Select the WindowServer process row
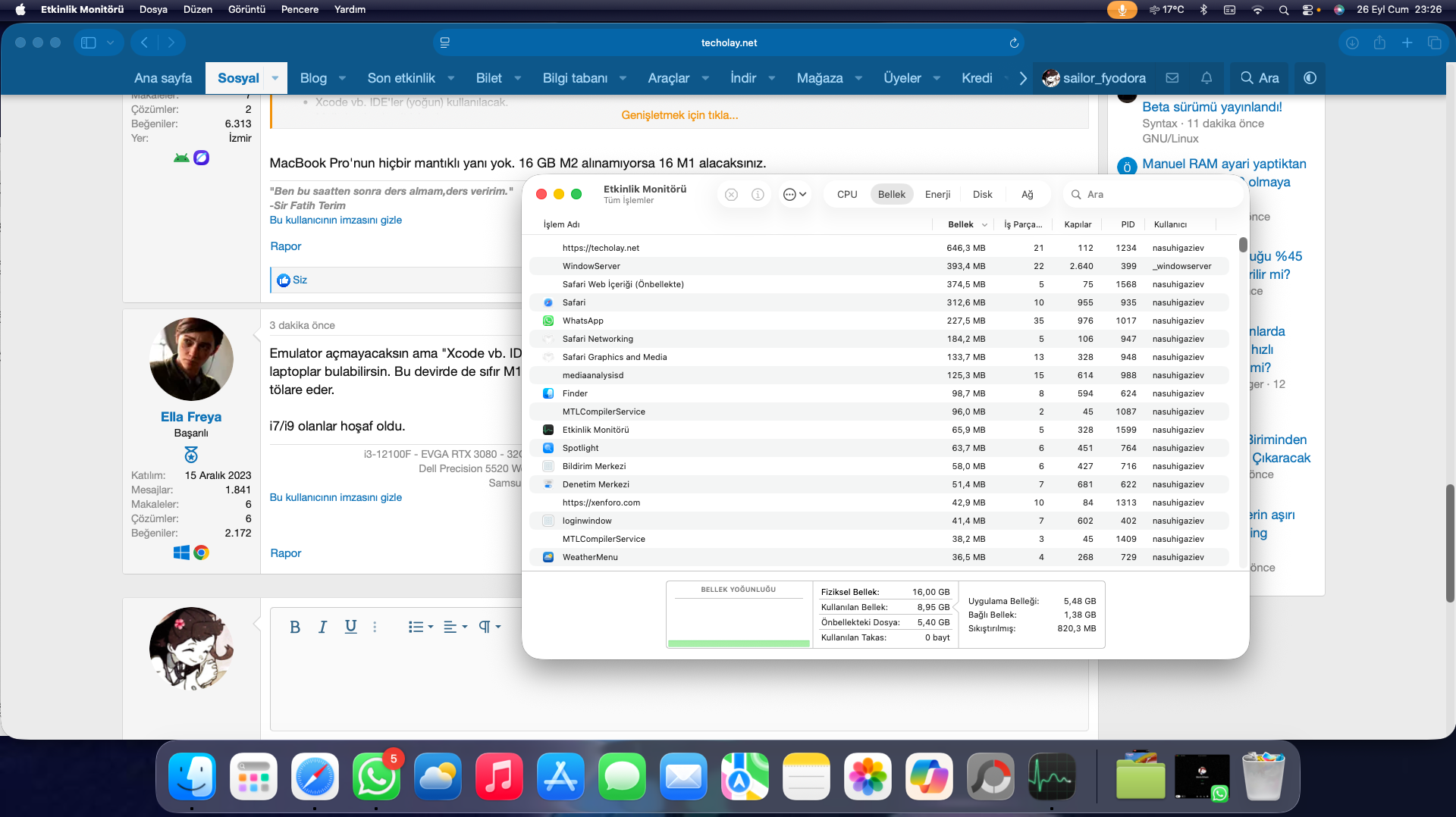 (879, 266)
